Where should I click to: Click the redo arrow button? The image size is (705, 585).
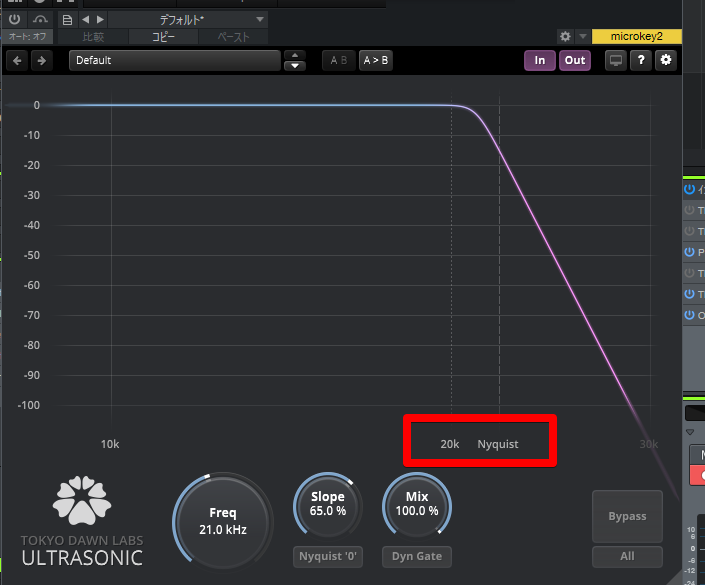point(41,60)
